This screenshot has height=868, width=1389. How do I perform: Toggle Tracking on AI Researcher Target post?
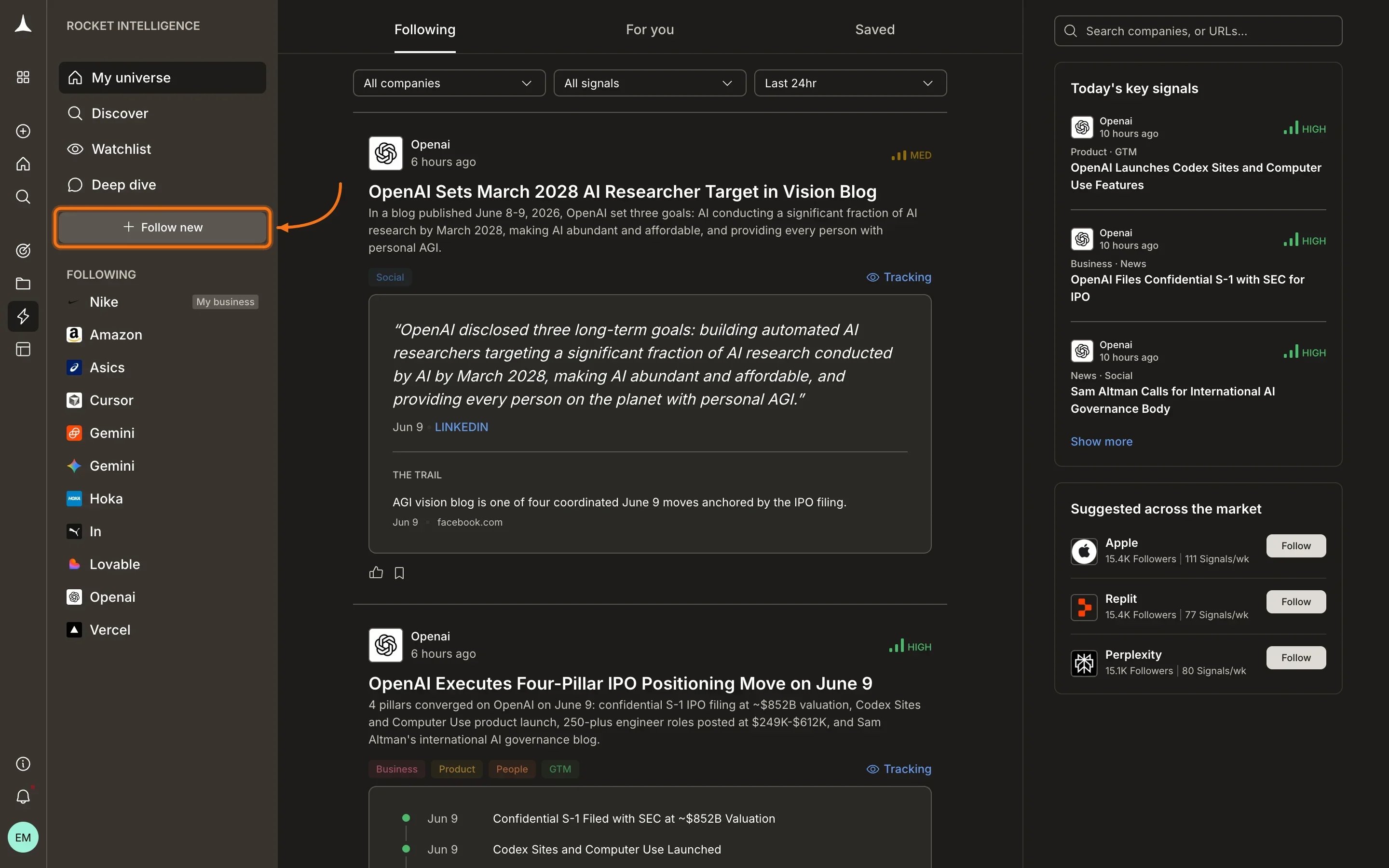tap(899, 277)
